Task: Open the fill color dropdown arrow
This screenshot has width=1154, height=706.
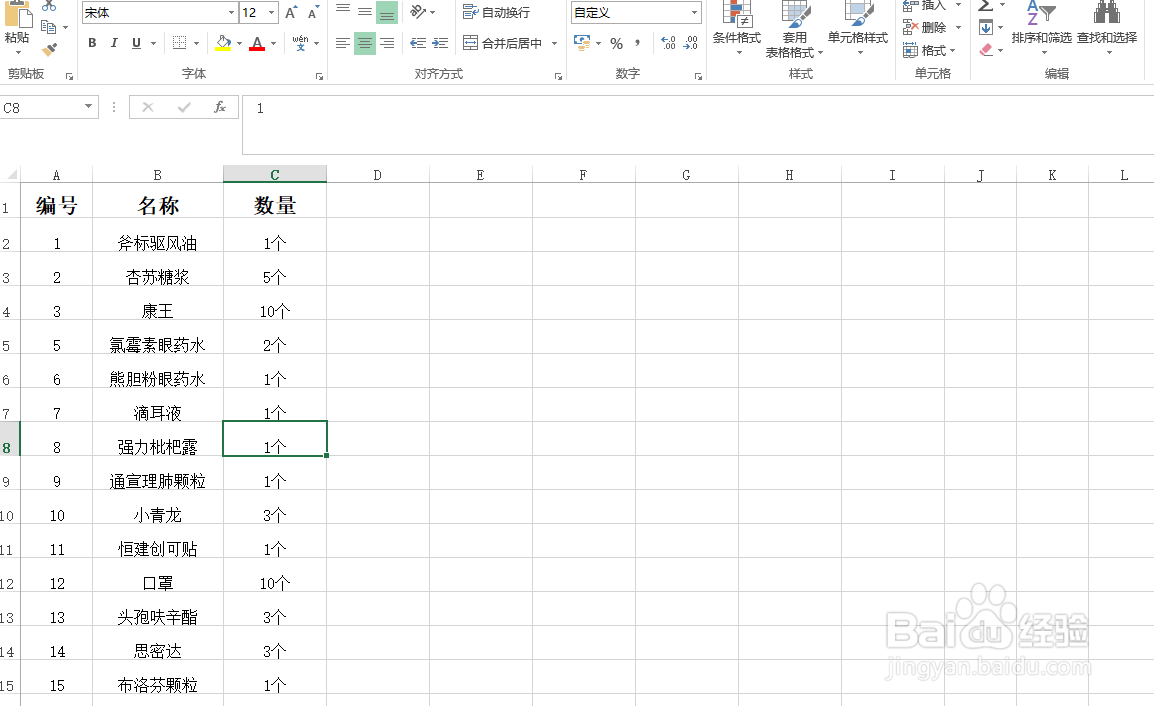Action: [x=239, y=43]
